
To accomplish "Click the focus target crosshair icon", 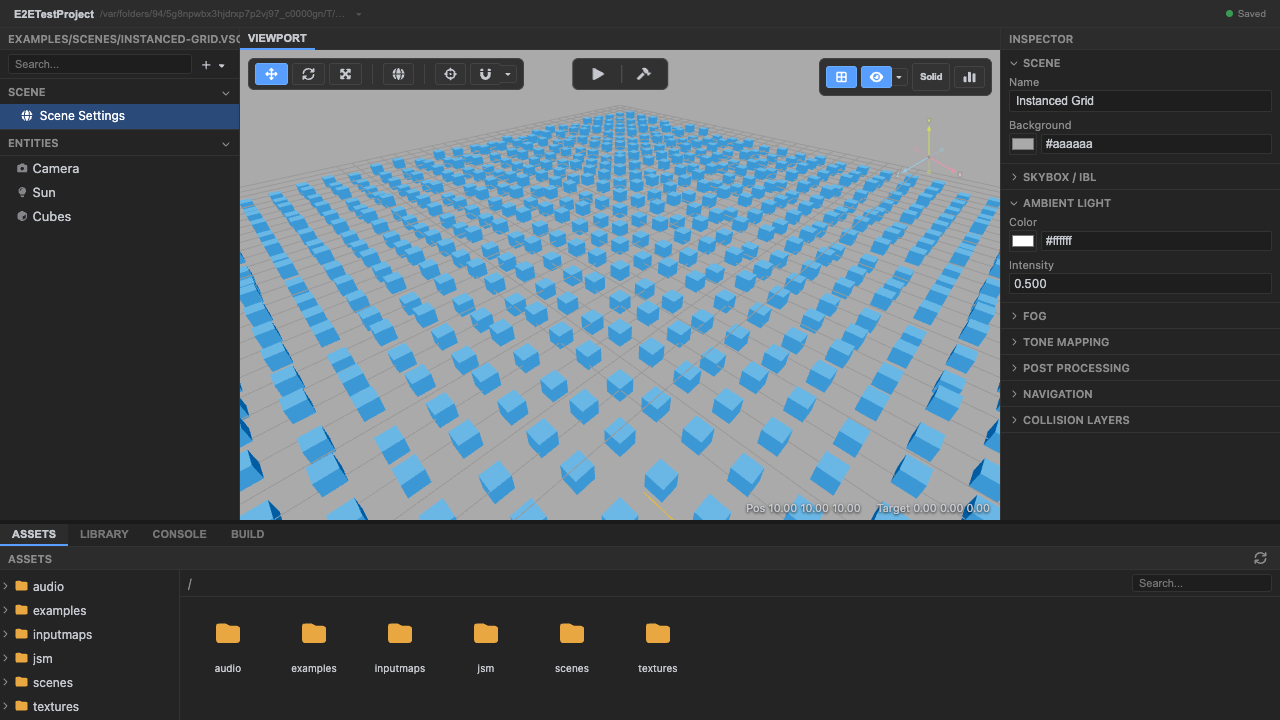I will pos(450,74).
